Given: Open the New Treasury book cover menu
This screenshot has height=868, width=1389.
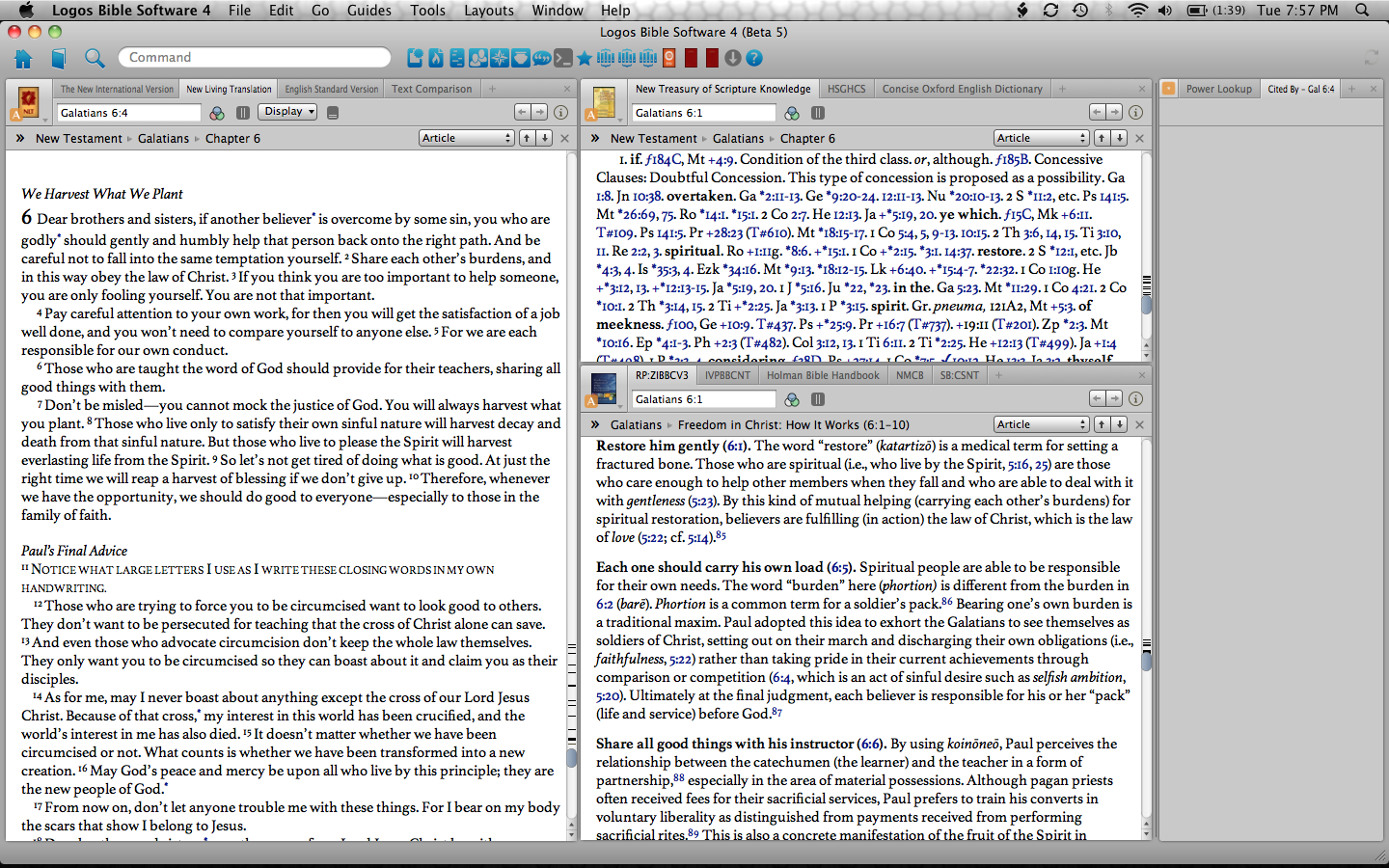Looking at the screenshot, I should 604,101.
